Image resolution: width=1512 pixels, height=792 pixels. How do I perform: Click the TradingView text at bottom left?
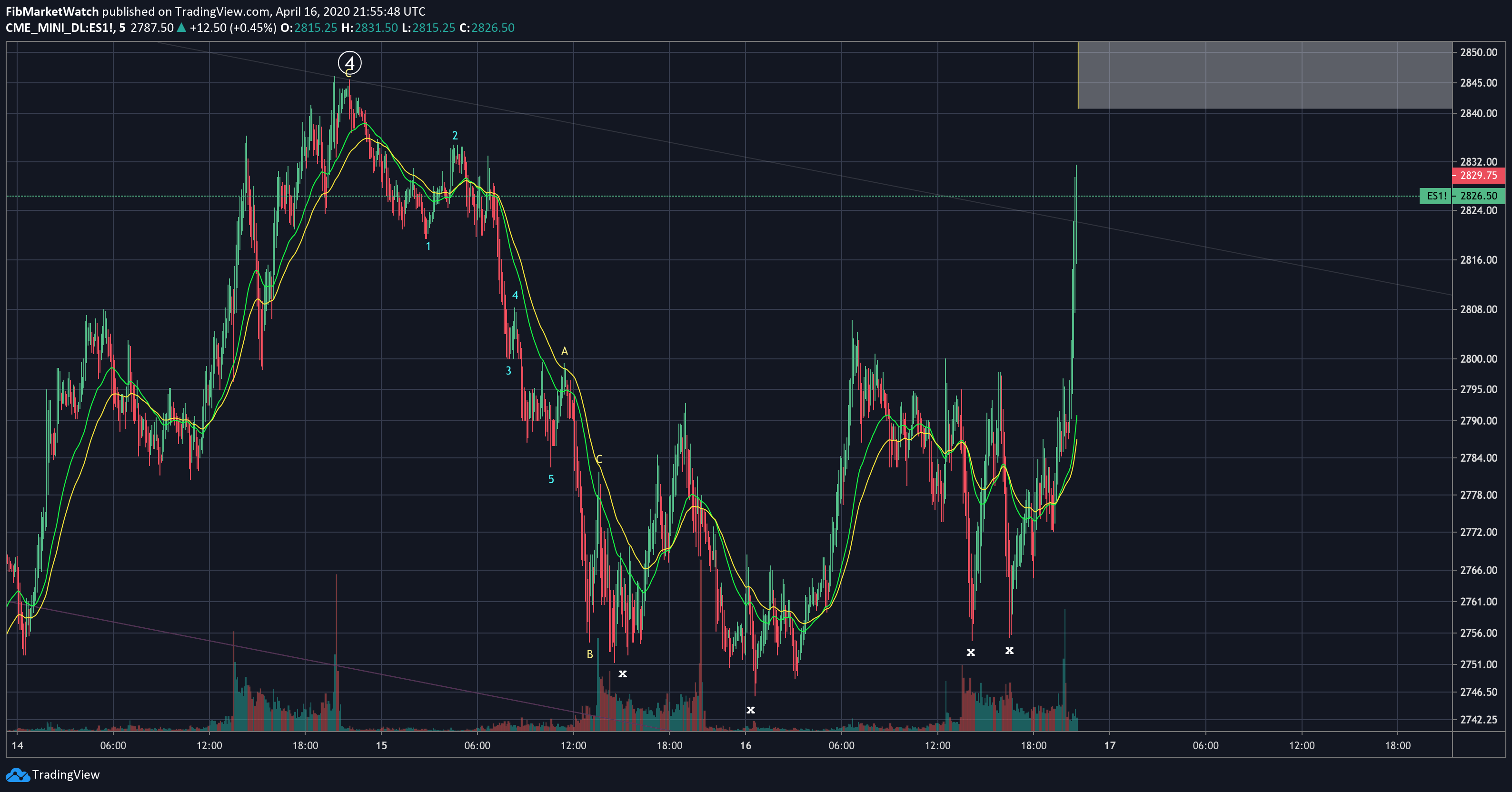tap(66, 774)
